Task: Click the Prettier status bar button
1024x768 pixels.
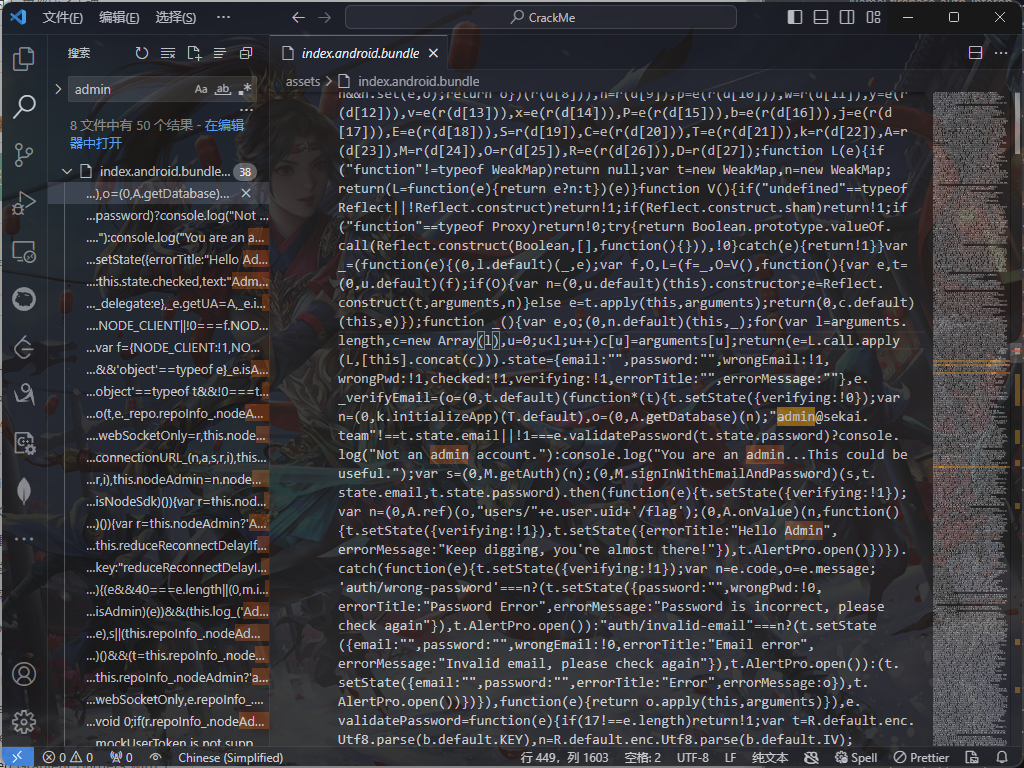Action: click(x=921, y=757)
